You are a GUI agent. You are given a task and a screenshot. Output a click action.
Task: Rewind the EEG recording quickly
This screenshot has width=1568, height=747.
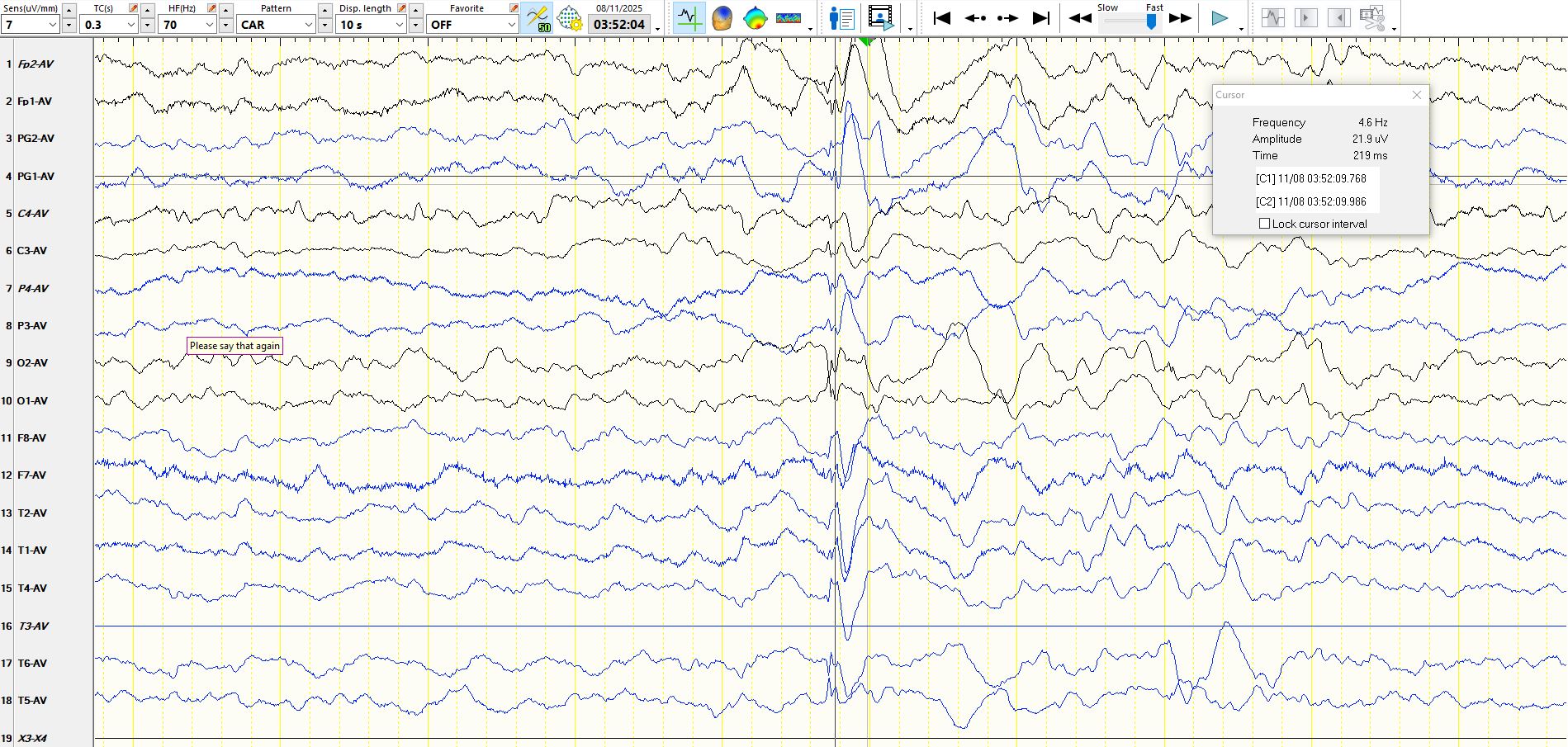[x=1080, y=18]
